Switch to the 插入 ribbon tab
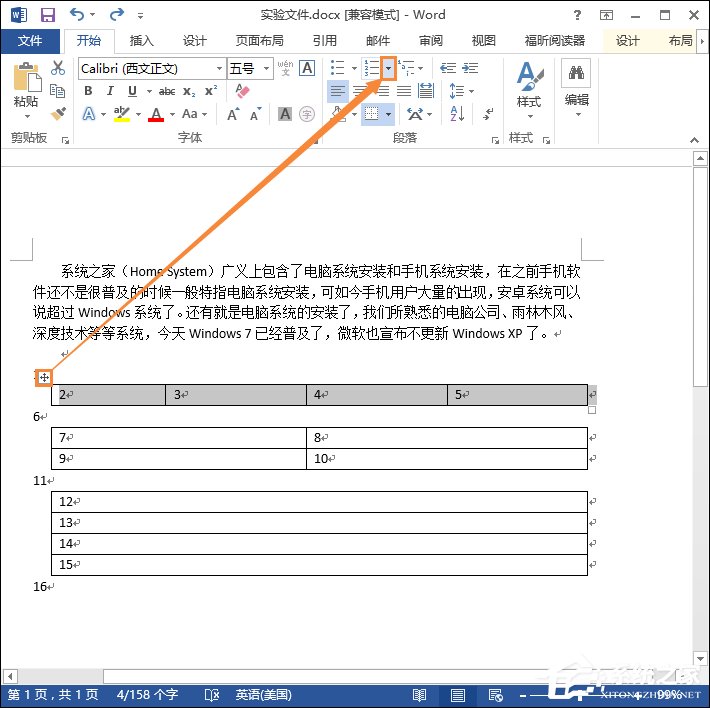Screen dimensions: 710x708 142,41
